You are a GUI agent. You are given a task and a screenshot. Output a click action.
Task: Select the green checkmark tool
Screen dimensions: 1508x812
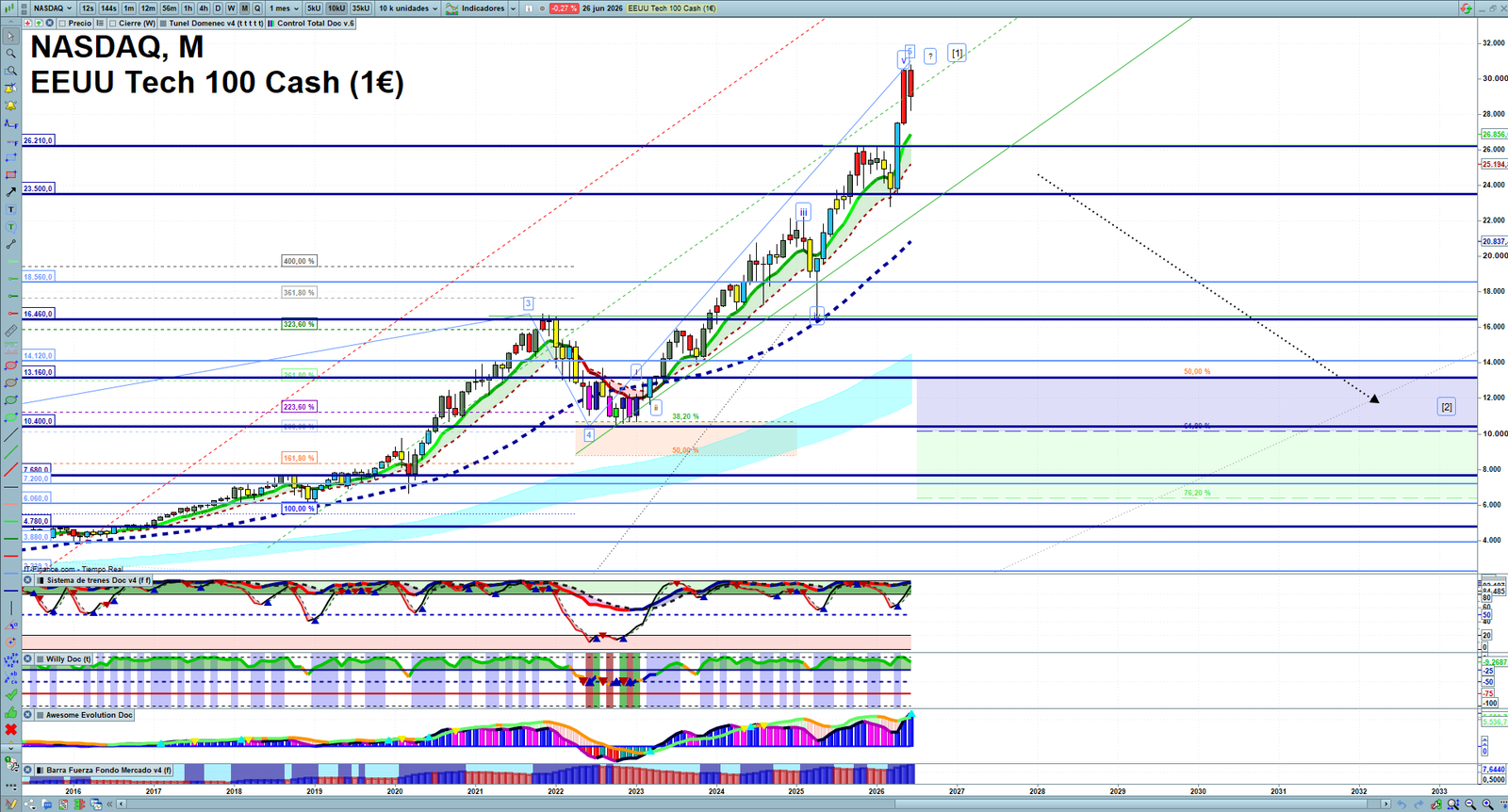coord(11,695)
